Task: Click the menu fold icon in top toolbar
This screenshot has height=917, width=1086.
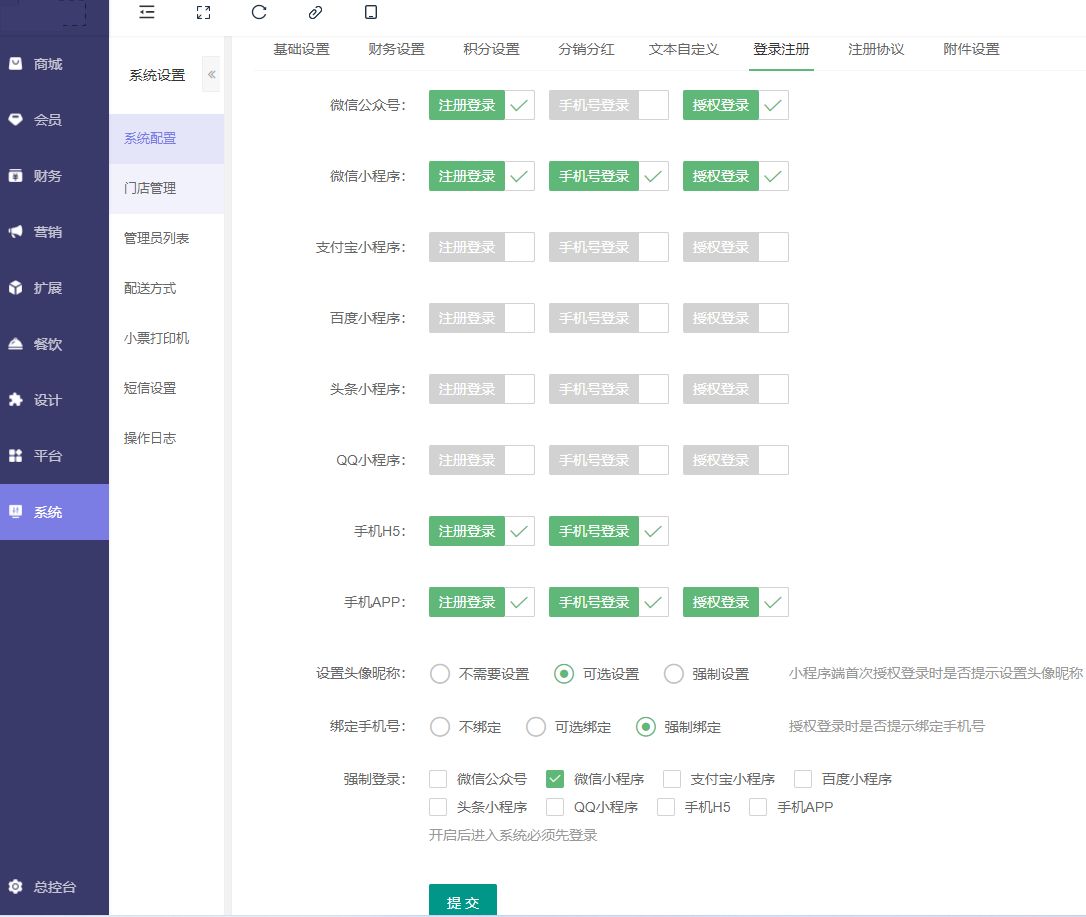Action: [x=147, y=12]
